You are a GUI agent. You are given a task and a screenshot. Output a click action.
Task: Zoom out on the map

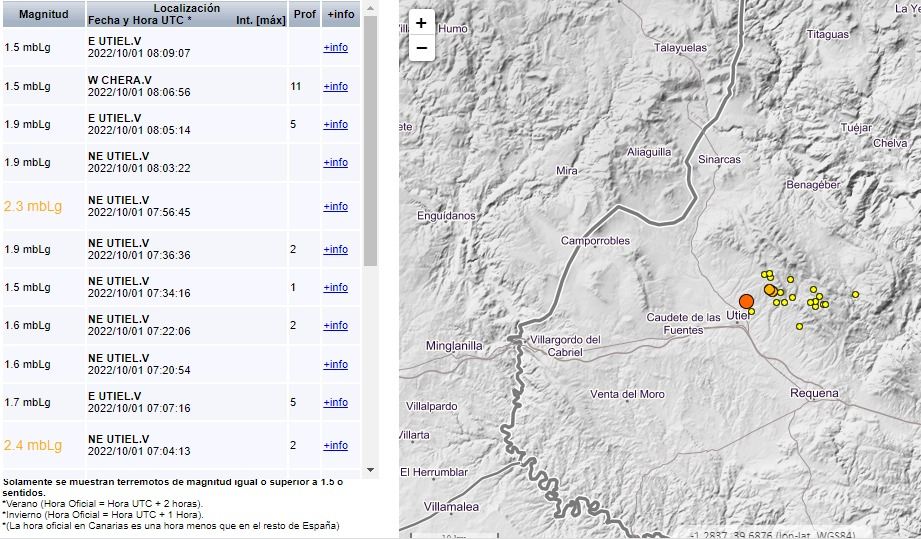(421, 48)
